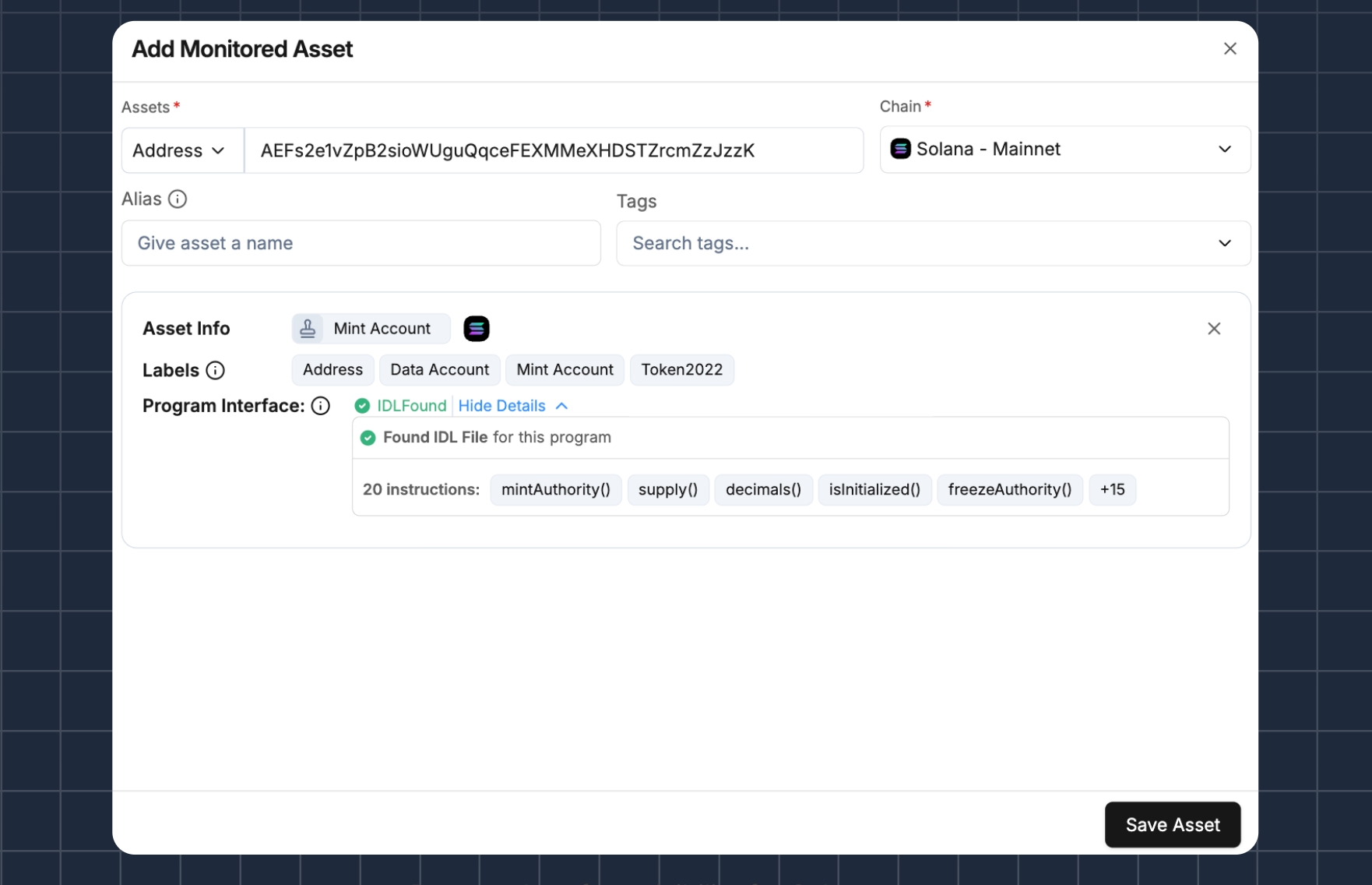The height and width of the screenshot is (885, 1372).
Task: Click the Program Interface info icon
Action: click(x=321, y=406)
